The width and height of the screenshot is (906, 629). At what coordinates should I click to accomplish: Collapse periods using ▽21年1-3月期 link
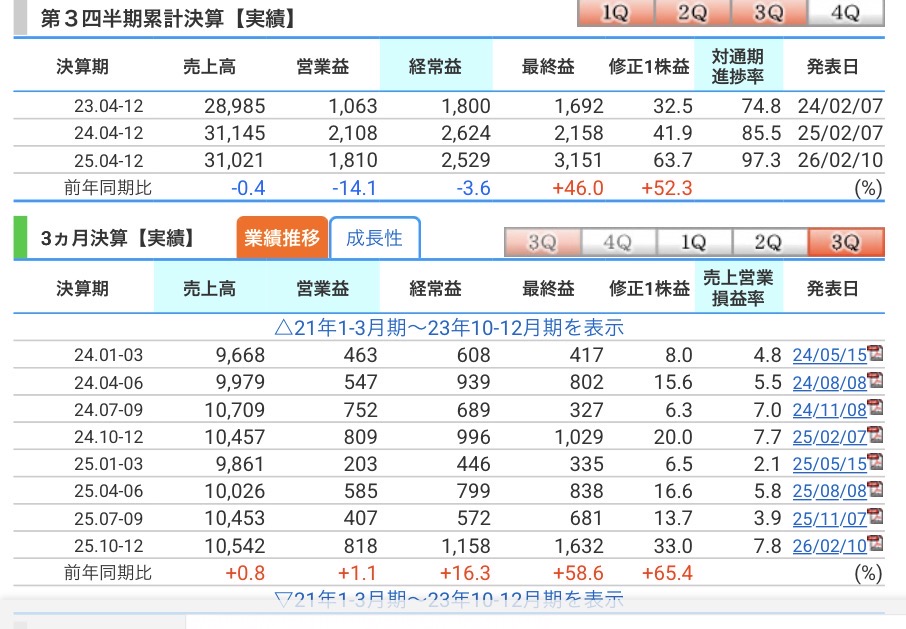[449, 599]
